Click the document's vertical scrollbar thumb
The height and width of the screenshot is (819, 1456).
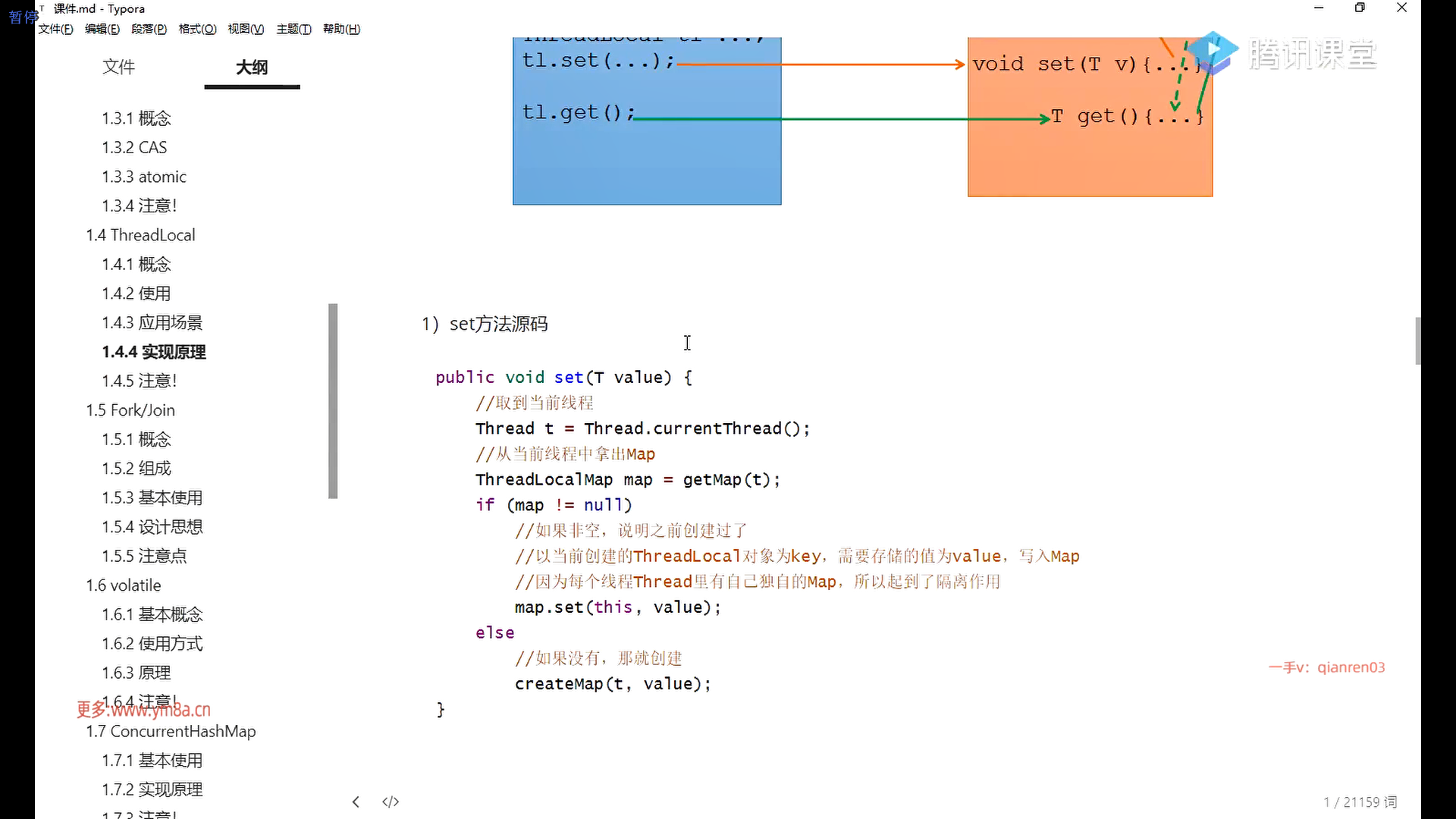click(x=1417, y=340)
